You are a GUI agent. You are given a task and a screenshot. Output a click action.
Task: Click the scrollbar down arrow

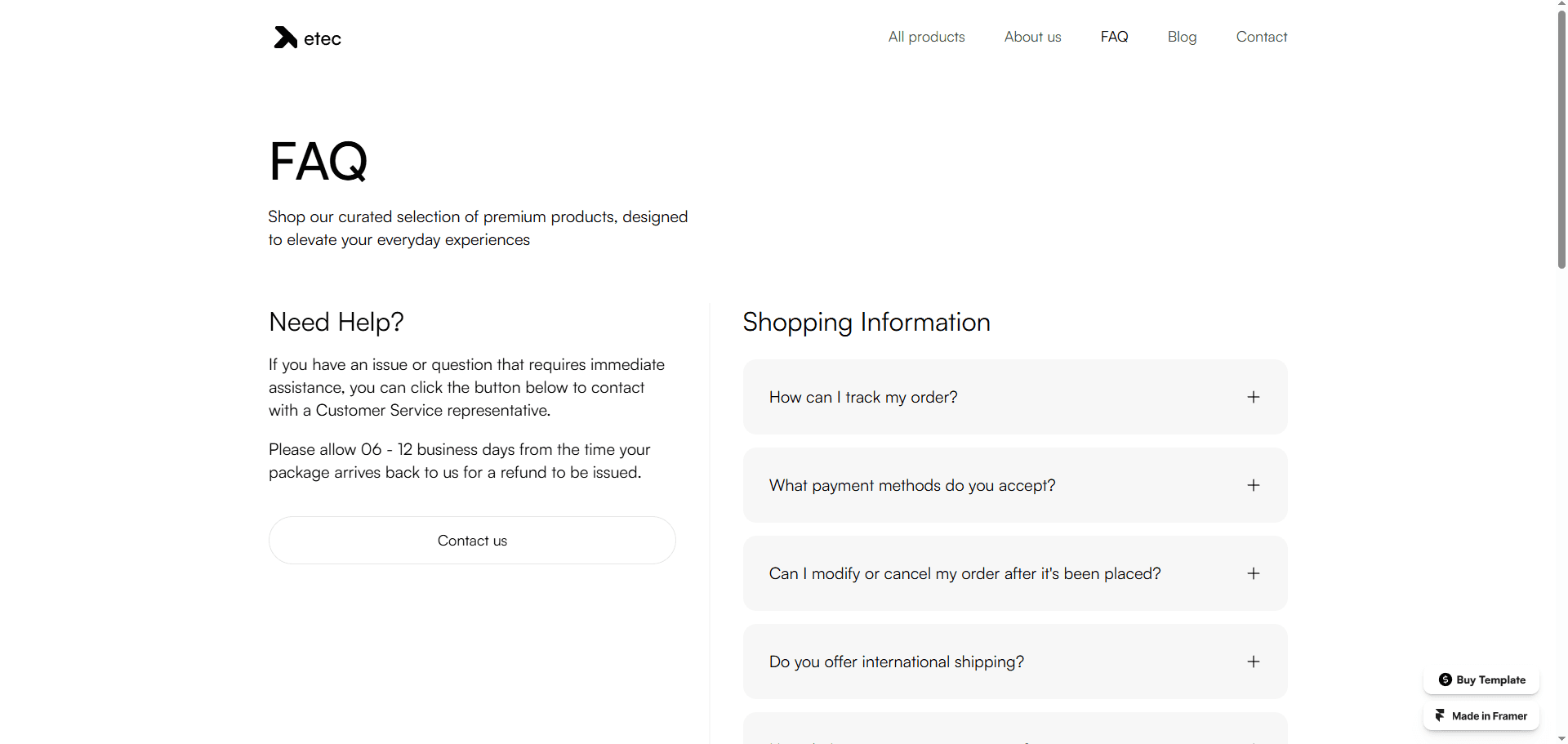(1561, 738)
